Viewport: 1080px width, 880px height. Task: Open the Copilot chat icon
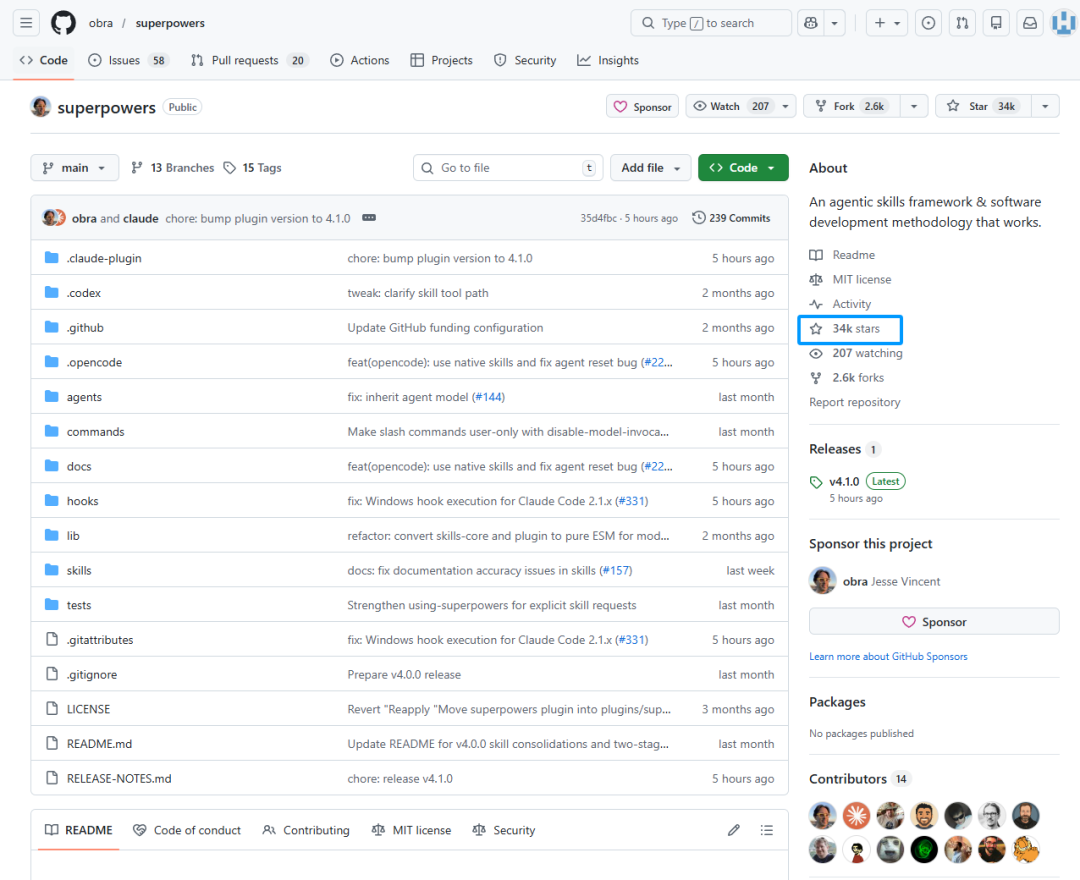coord(810,23)
